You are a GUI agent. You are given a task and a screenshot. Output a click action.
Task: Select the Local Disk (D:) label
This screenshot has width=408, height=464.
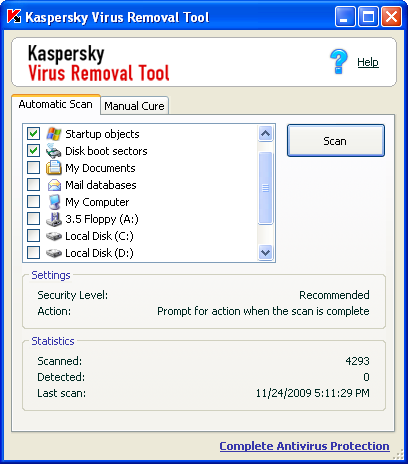pos(99,253)
